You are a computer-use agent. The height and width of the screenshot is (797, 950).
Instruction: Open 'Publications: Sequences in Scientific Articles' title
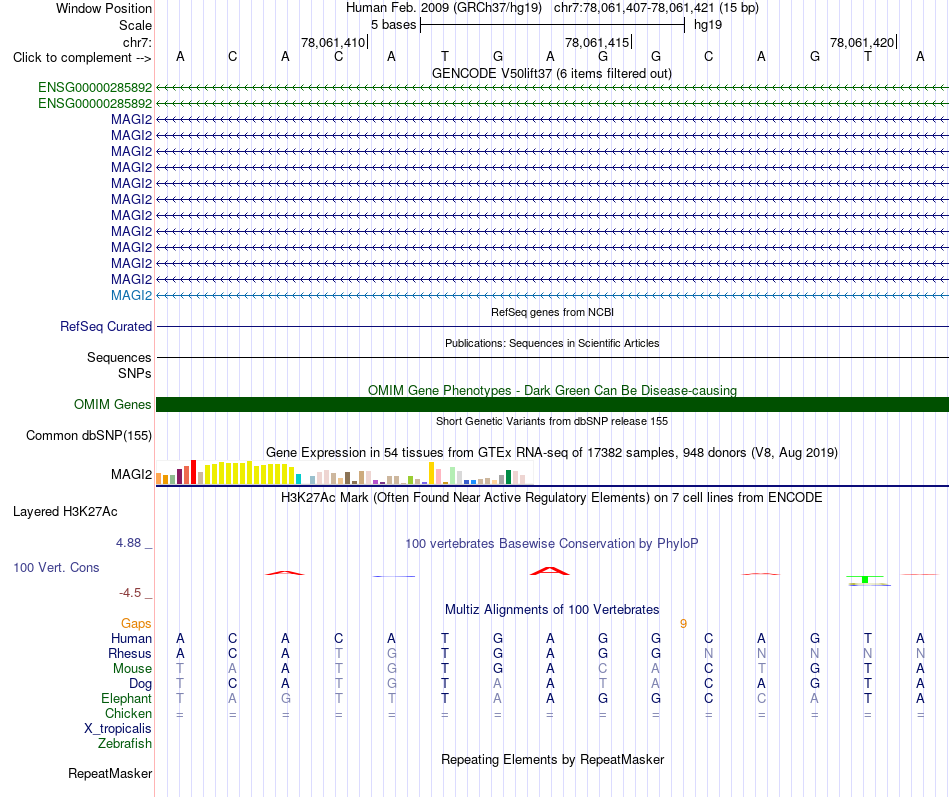pos(552,343)
